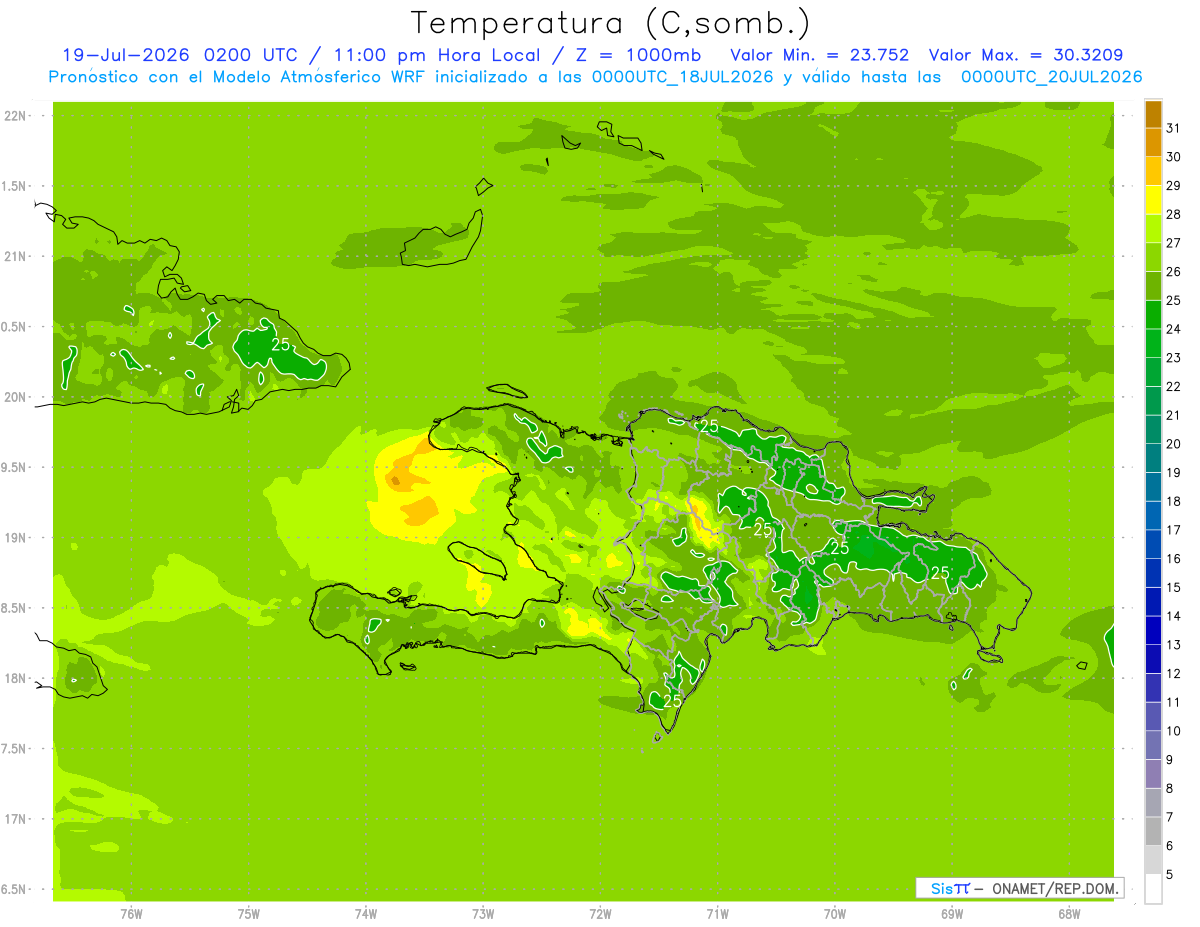
Task: Click the colorbar label "30"
Action: (1173, 156)
